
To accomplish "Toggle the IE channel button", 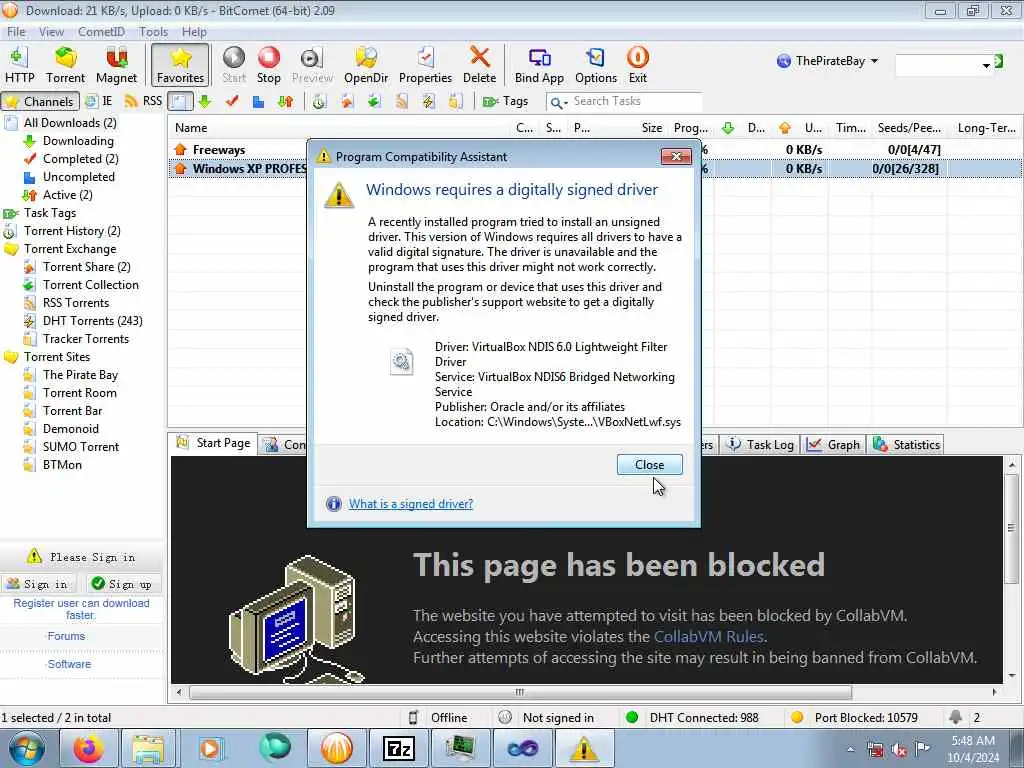I will [x=99, y=101].
